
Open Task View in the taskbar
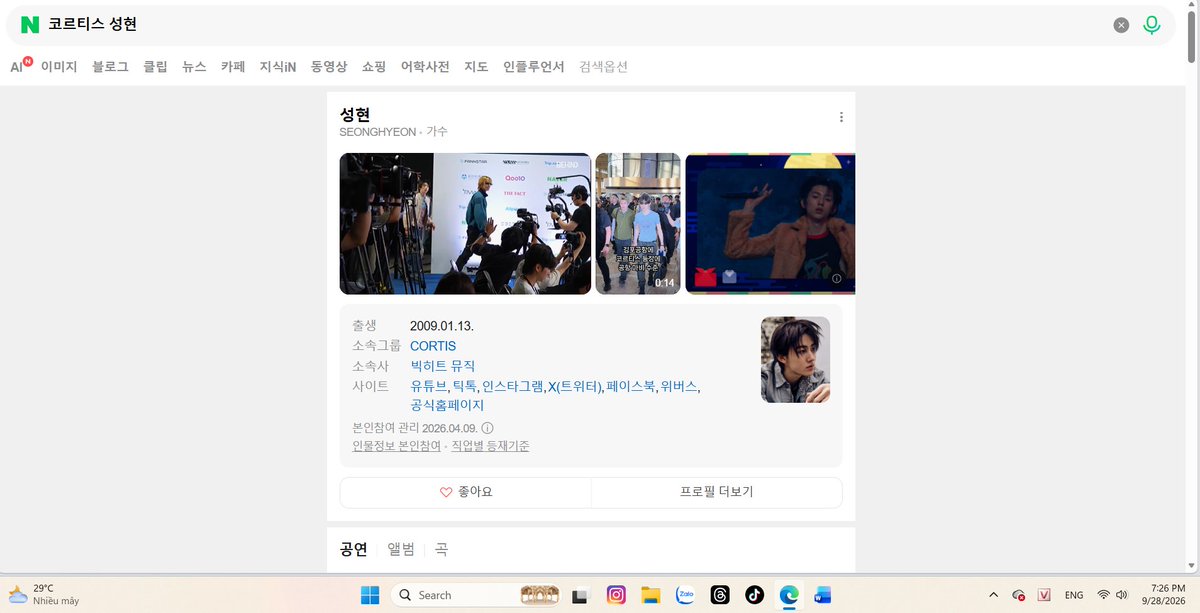579,595
